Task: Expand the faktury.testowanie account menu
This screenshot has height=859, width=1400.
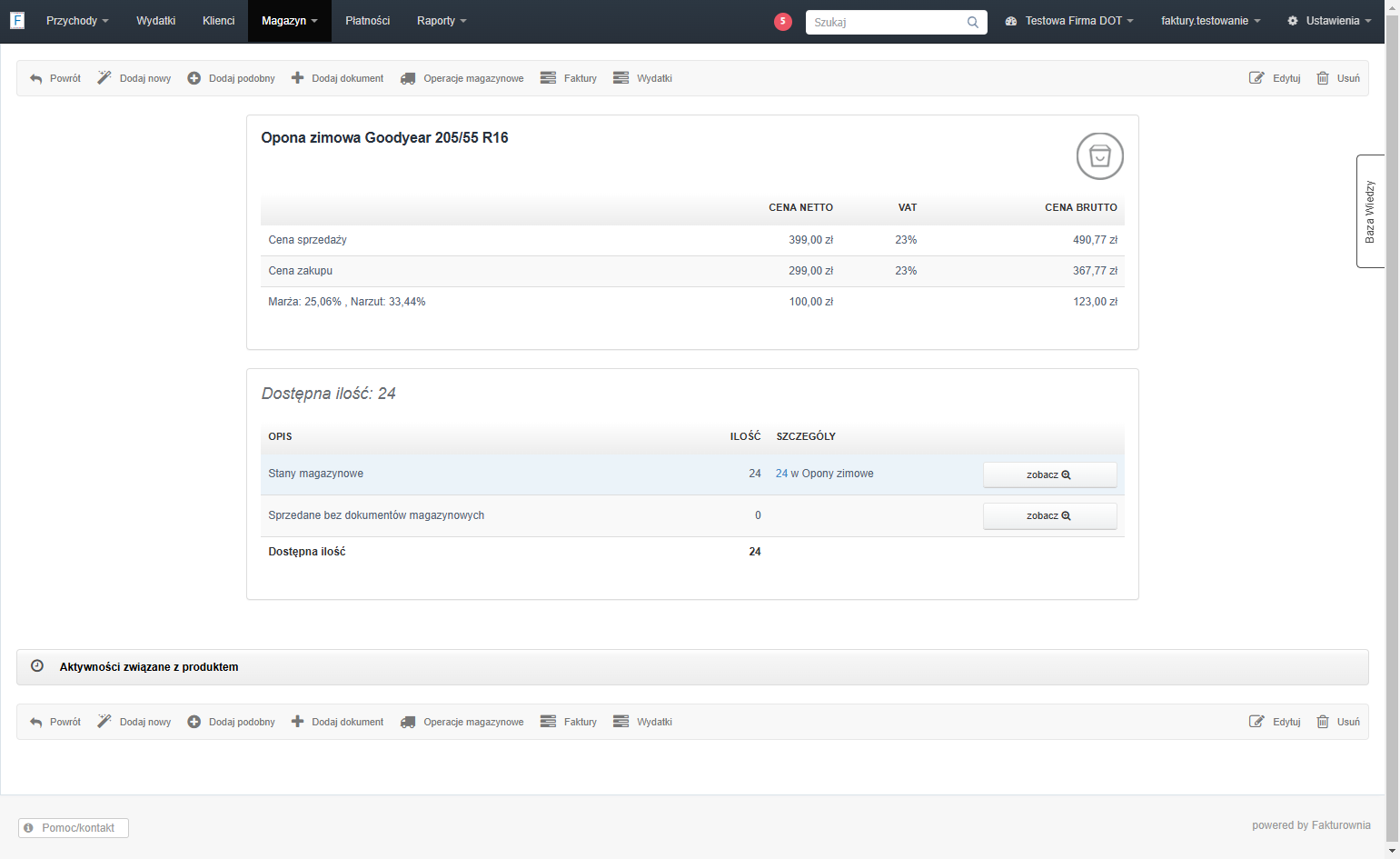Action: tap(1211, 21)
